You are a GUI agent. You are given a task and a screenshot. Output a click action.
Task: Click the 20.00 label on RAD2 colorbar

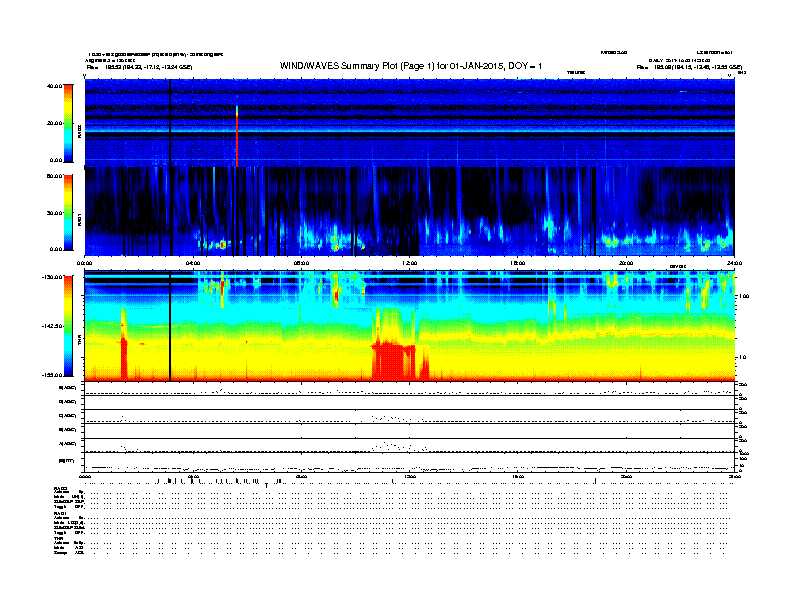click(x=54, y=123)
